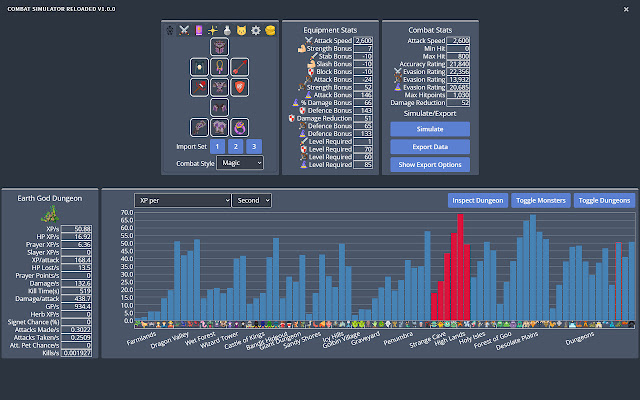Open the Levels tab with crossed swords
Image resolution: width=640 pixels, height=400 pixels.
coord(184,30)
